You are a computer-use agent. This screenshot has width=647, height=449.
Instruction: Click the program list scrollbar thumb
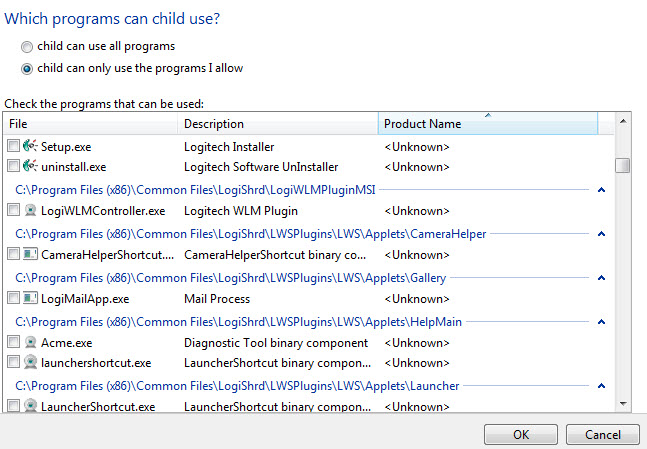622,166
